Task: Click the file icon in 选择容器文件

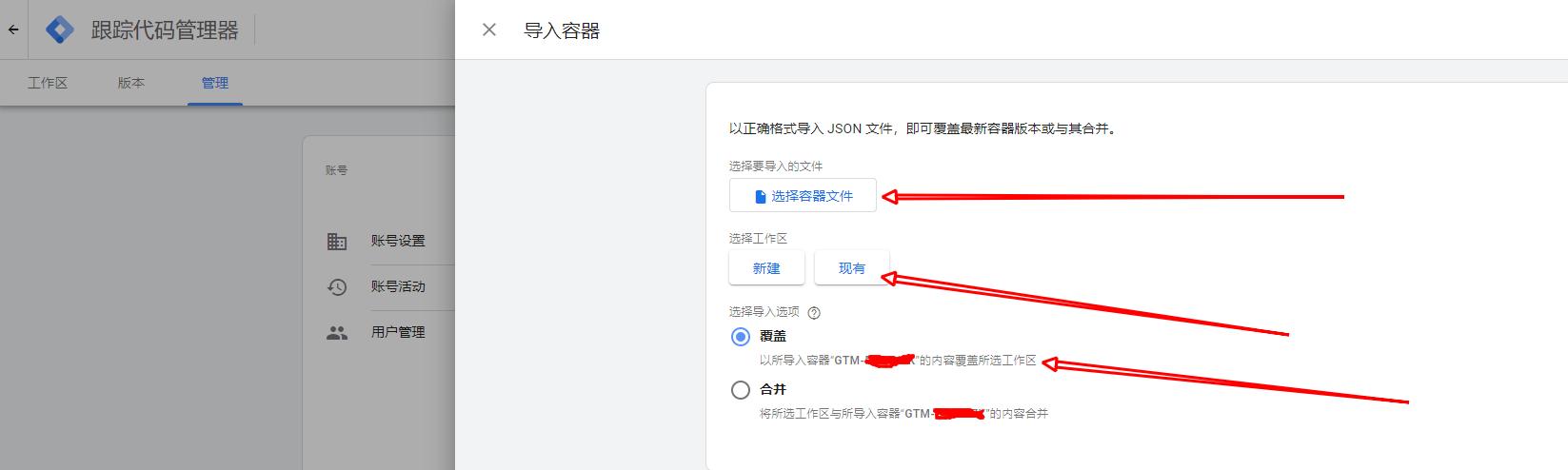Action: pos(760,197)
